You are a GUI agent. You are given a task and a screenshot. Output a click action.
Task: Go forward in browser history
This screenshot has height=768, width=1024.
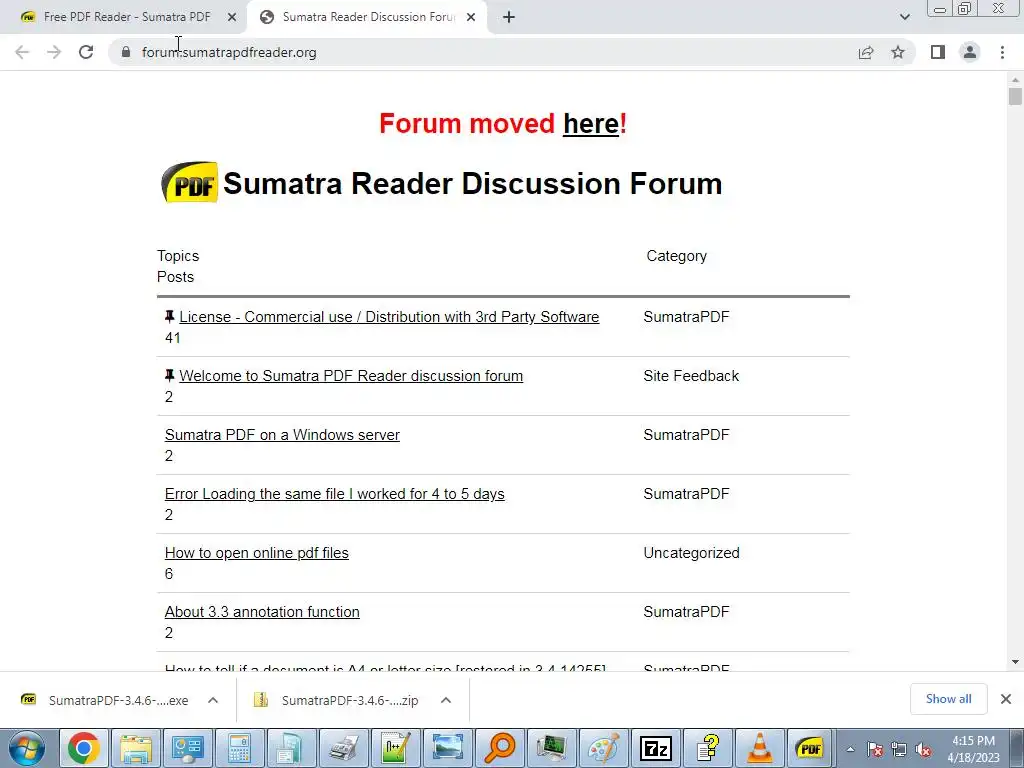coord(54,52)
